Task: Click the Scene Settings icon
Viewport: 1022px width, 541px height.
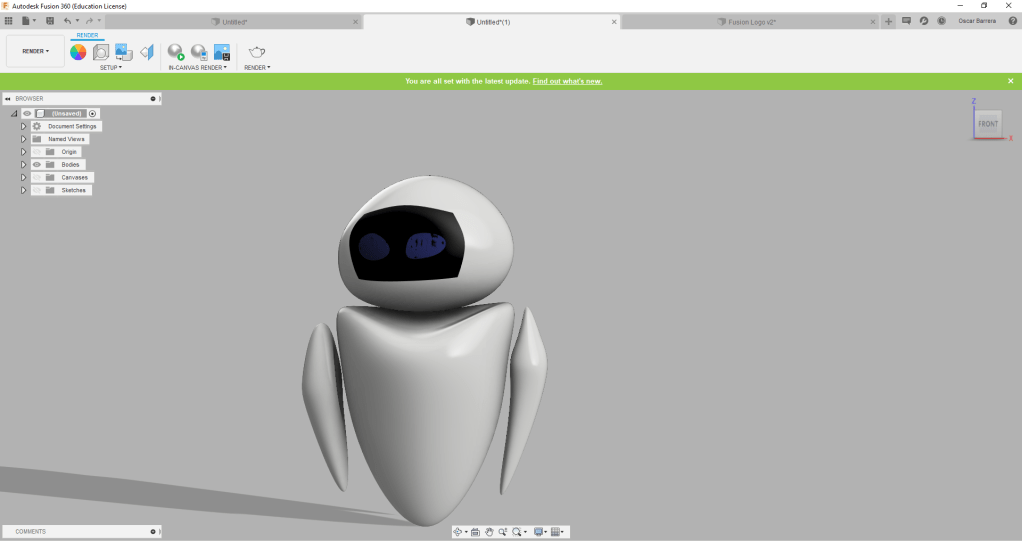Action: point(101,52)
